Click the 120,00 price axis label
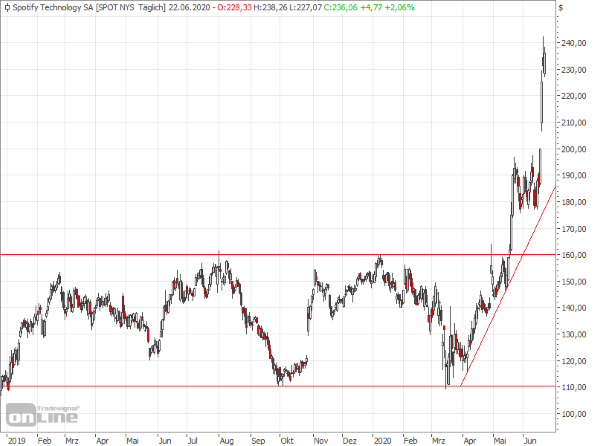The image size is (595, 446). (x=573, y=361)
